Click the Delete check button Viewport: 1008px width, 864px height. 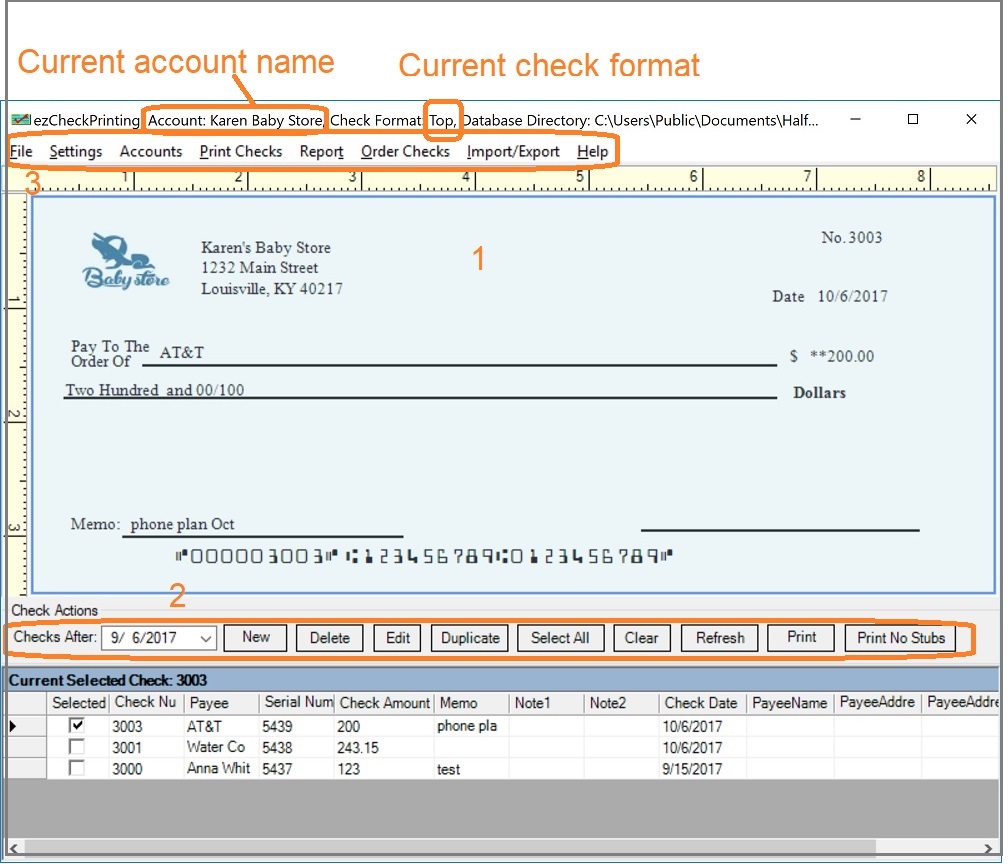pos(329,638)
